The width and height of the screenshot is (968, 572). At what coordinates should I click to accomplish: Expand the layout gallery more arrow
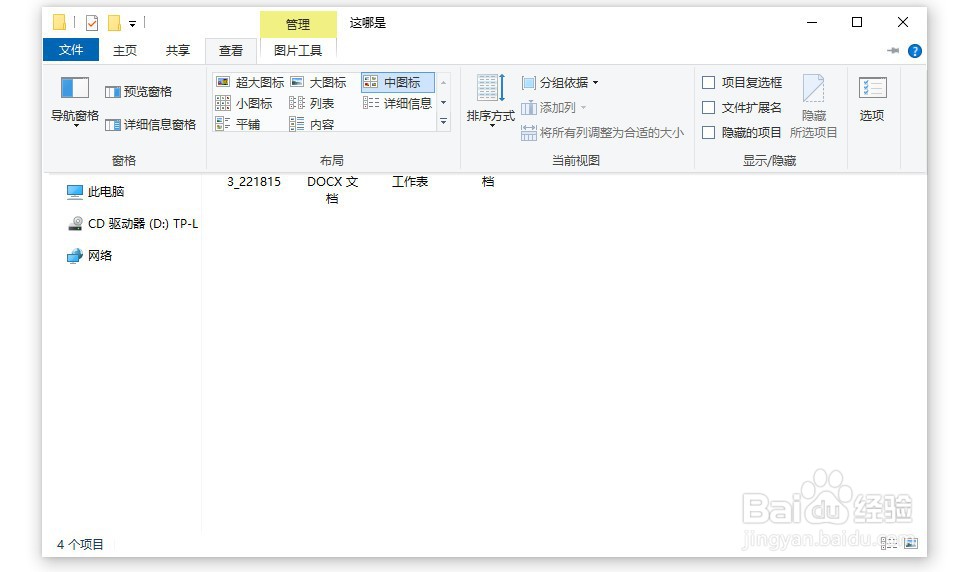[x=443, y=122]
